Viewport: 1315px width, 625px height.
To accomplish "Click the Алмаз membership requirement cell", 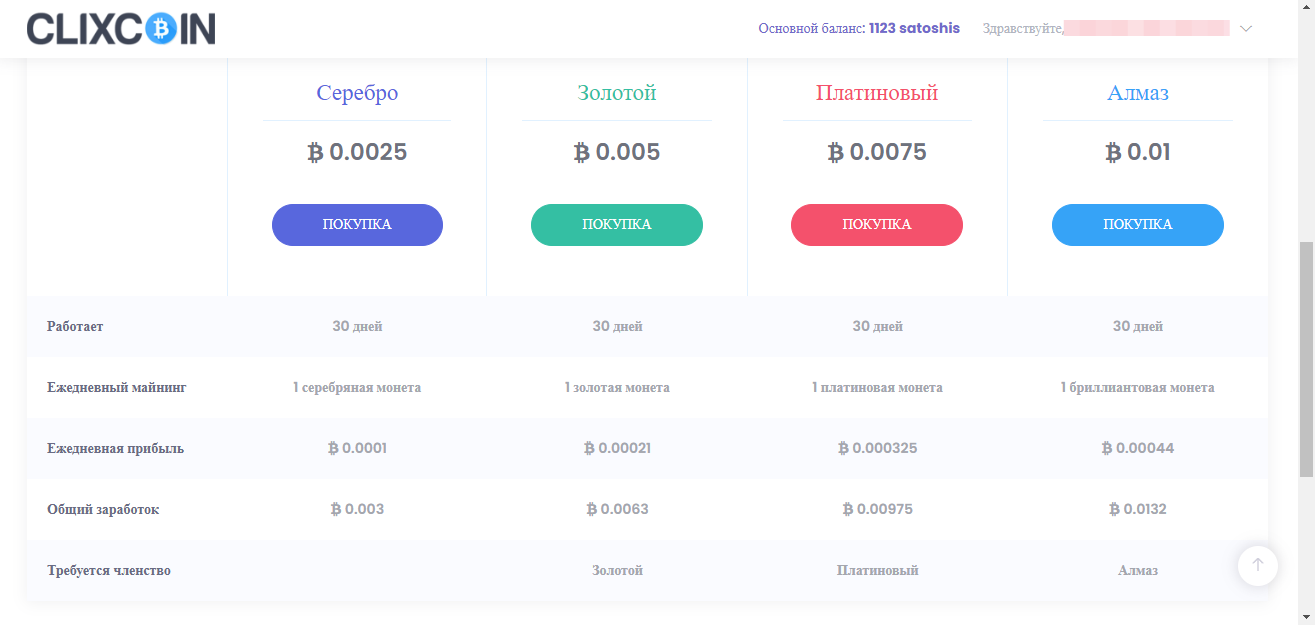I will [1138, 571].
